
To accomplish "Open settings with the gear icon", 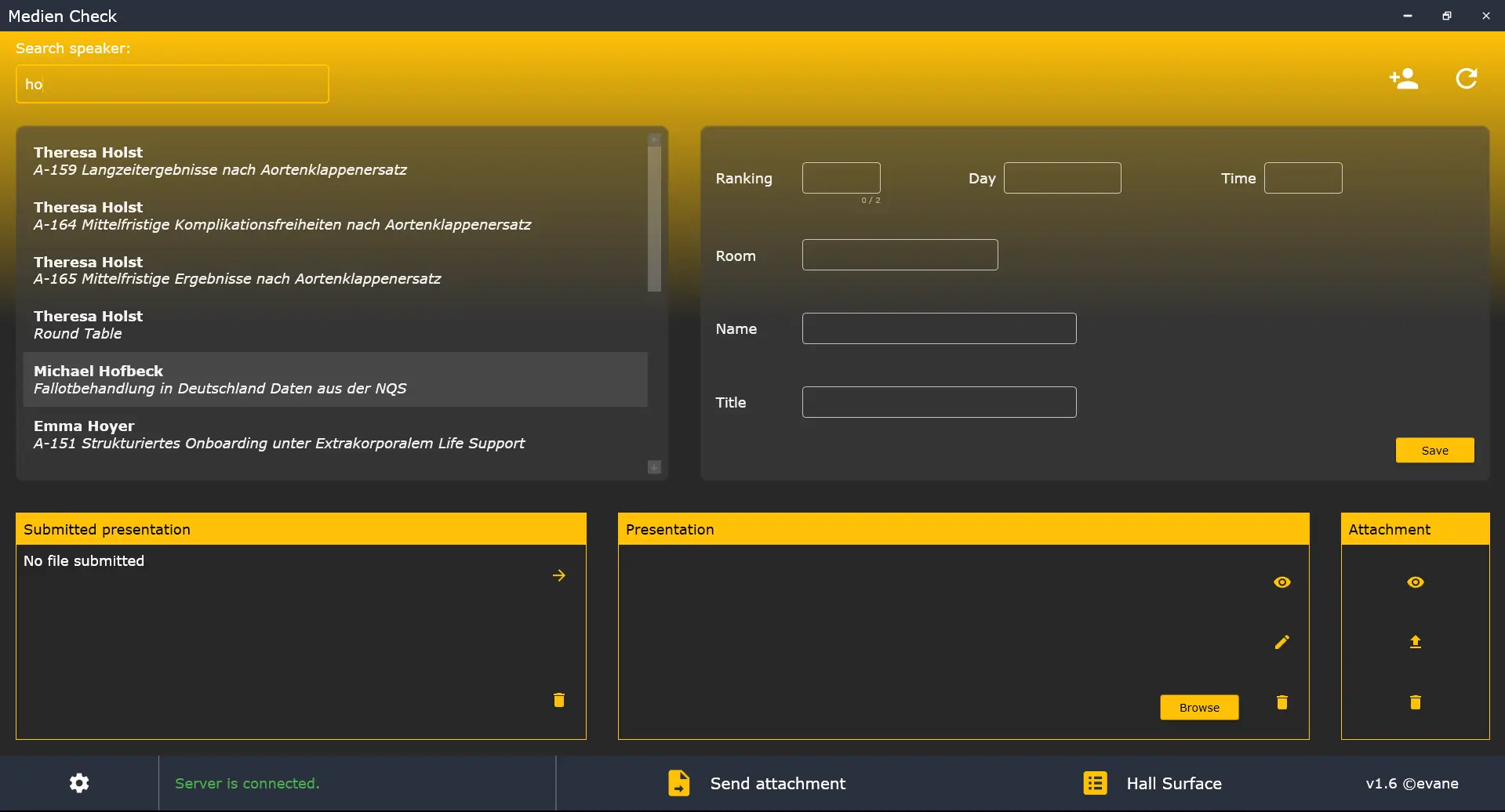I will (x=79, y=783).
